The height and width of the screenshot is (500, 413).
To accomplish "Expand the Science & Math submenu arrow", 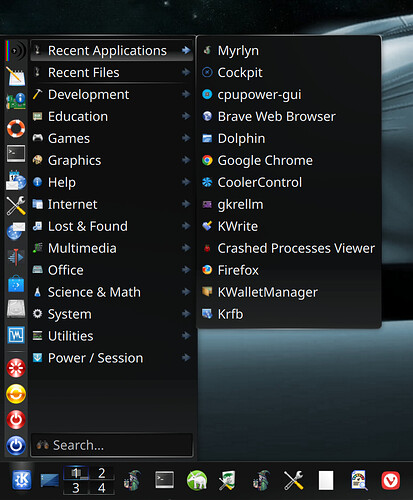I will [186, 292].
